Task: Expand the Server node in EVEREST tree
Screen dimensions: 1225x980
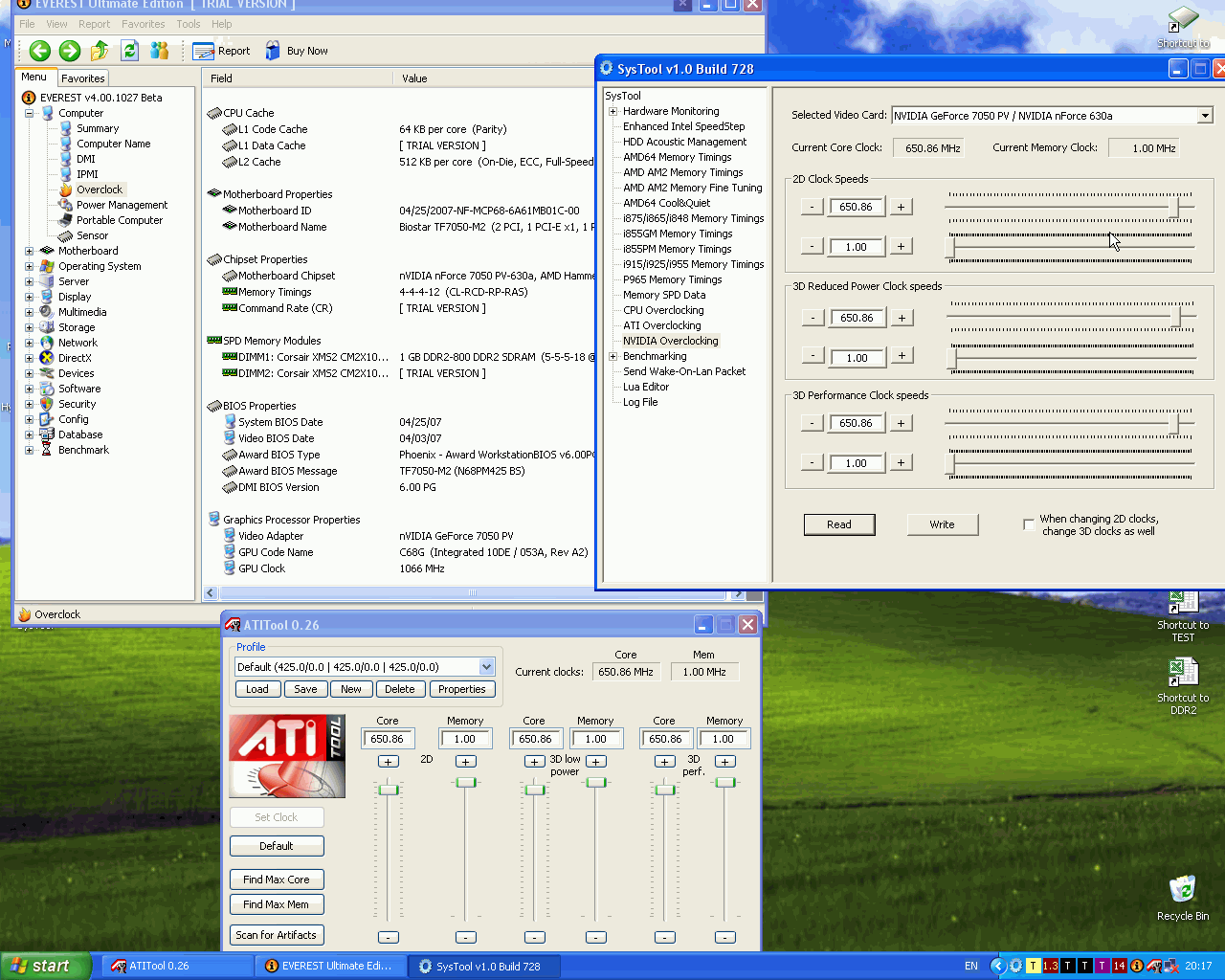Action: click(29, 281)
